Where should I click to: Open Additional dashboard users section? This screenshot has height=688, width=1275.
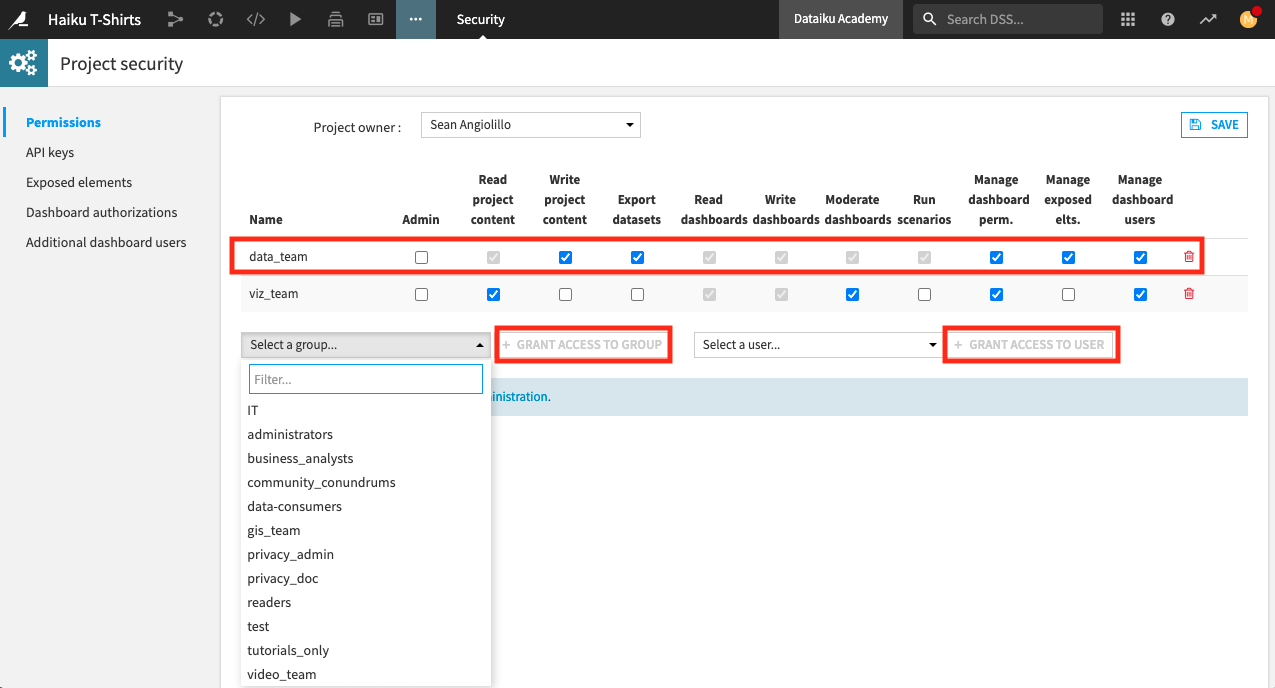106,242
